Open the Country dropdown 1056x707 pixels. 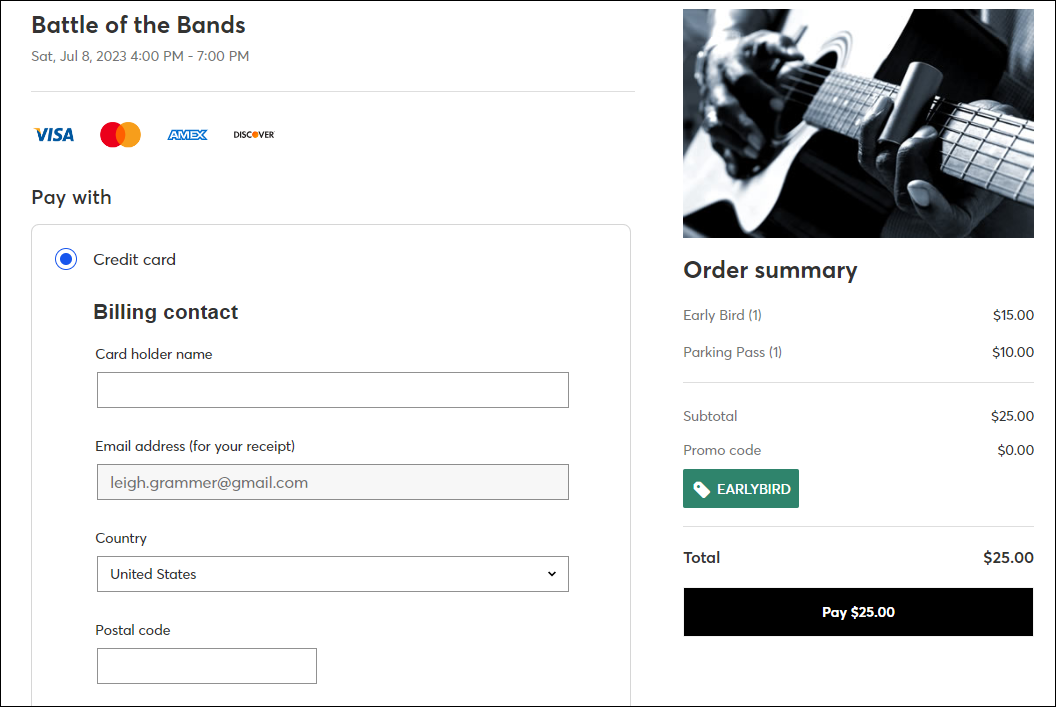(x=333, y=574)
